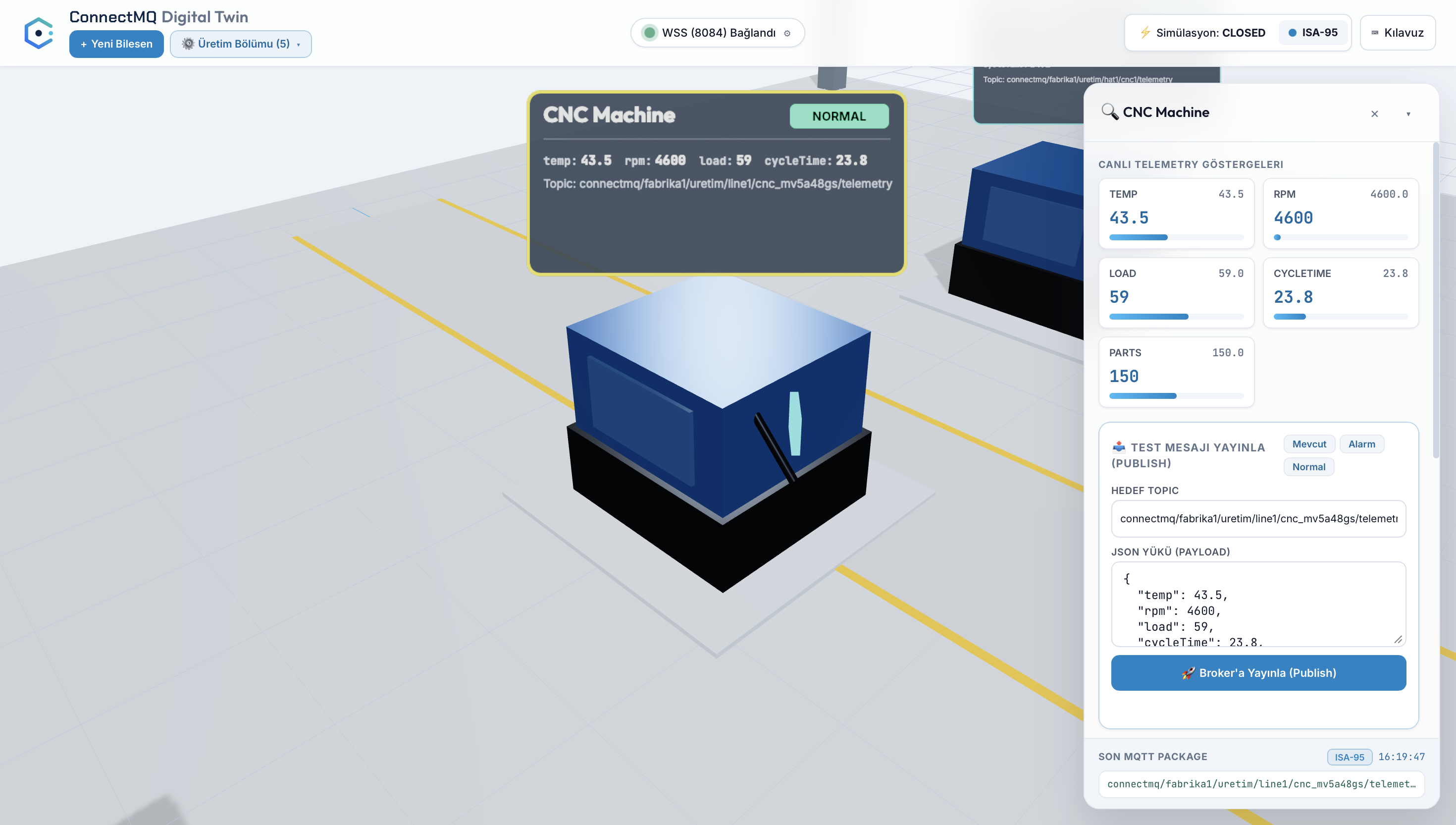Click the rocket icon on the publish button

(1188, 672)
